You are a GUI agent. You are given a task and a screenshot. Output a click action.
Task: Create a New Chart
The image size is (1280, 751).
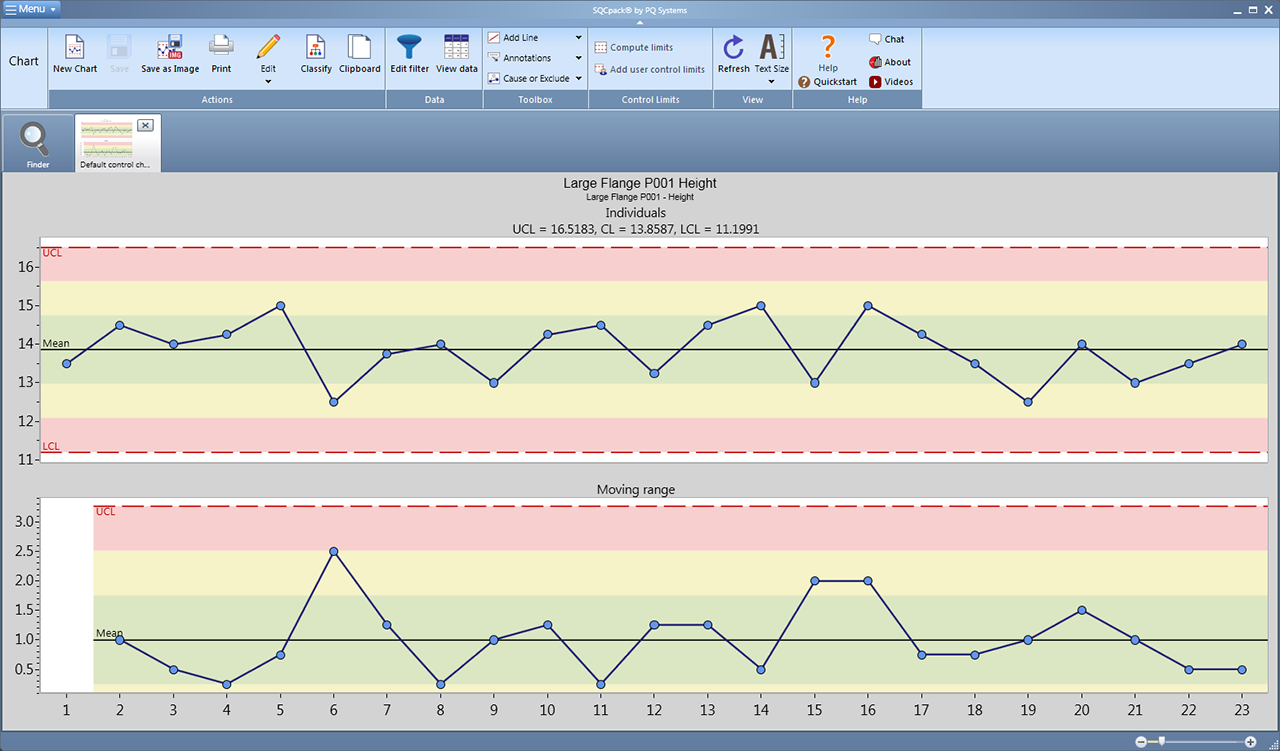point(74,55)
